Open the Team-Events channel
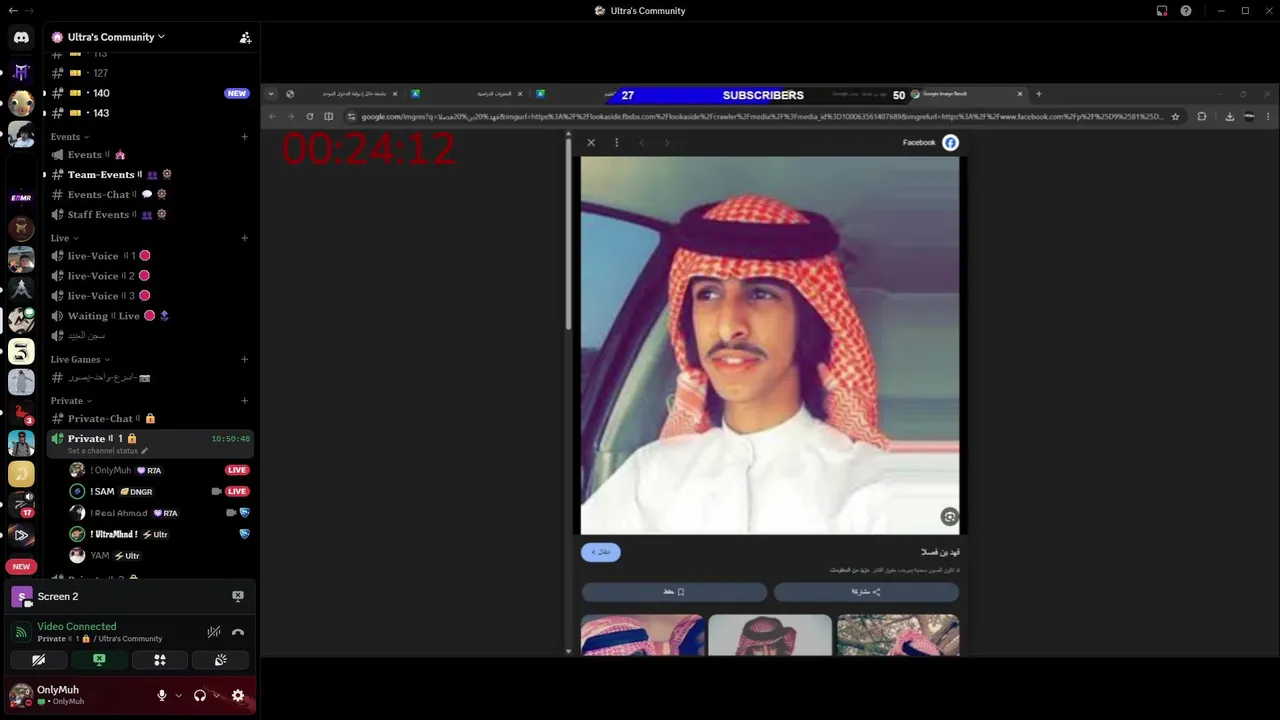The image size is (1280, 720). 149,175
